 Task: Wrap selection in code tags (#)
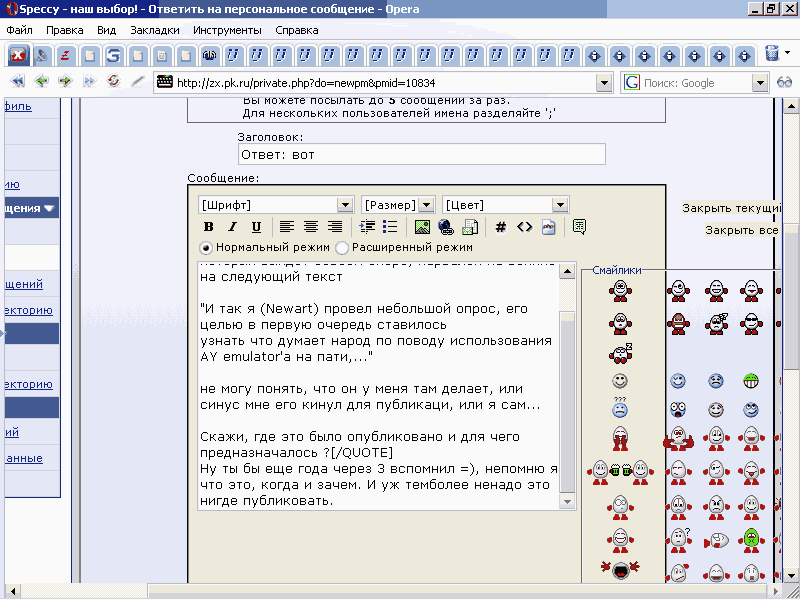501,227
